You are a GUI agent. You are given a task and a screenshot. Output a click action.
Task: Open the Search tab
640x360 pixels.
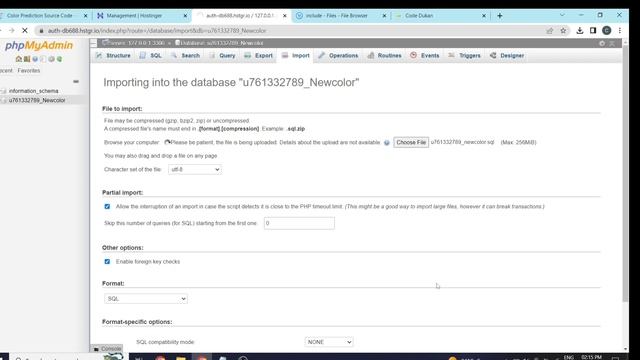[186, 56]
